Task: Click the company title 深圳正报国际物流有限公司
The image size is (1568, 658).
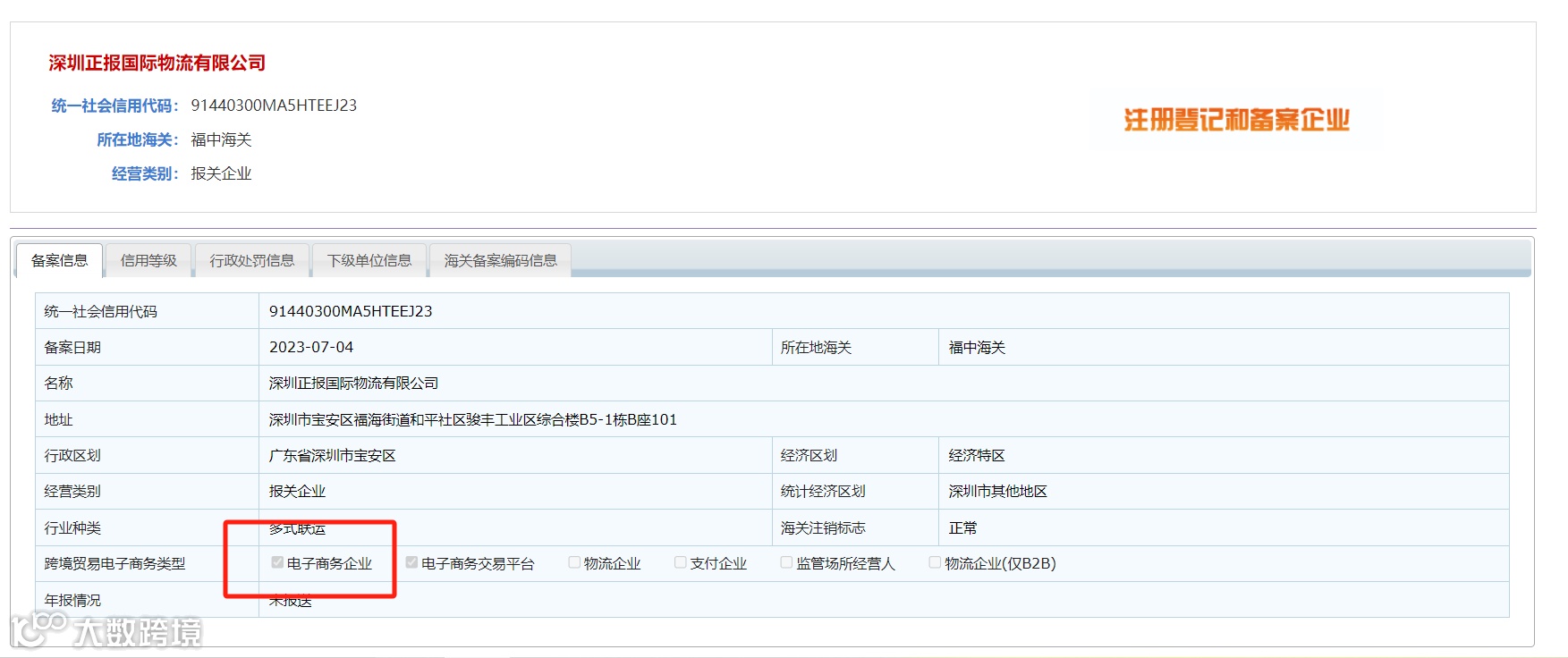Action: pyautogui.click(x=157, y=63)
